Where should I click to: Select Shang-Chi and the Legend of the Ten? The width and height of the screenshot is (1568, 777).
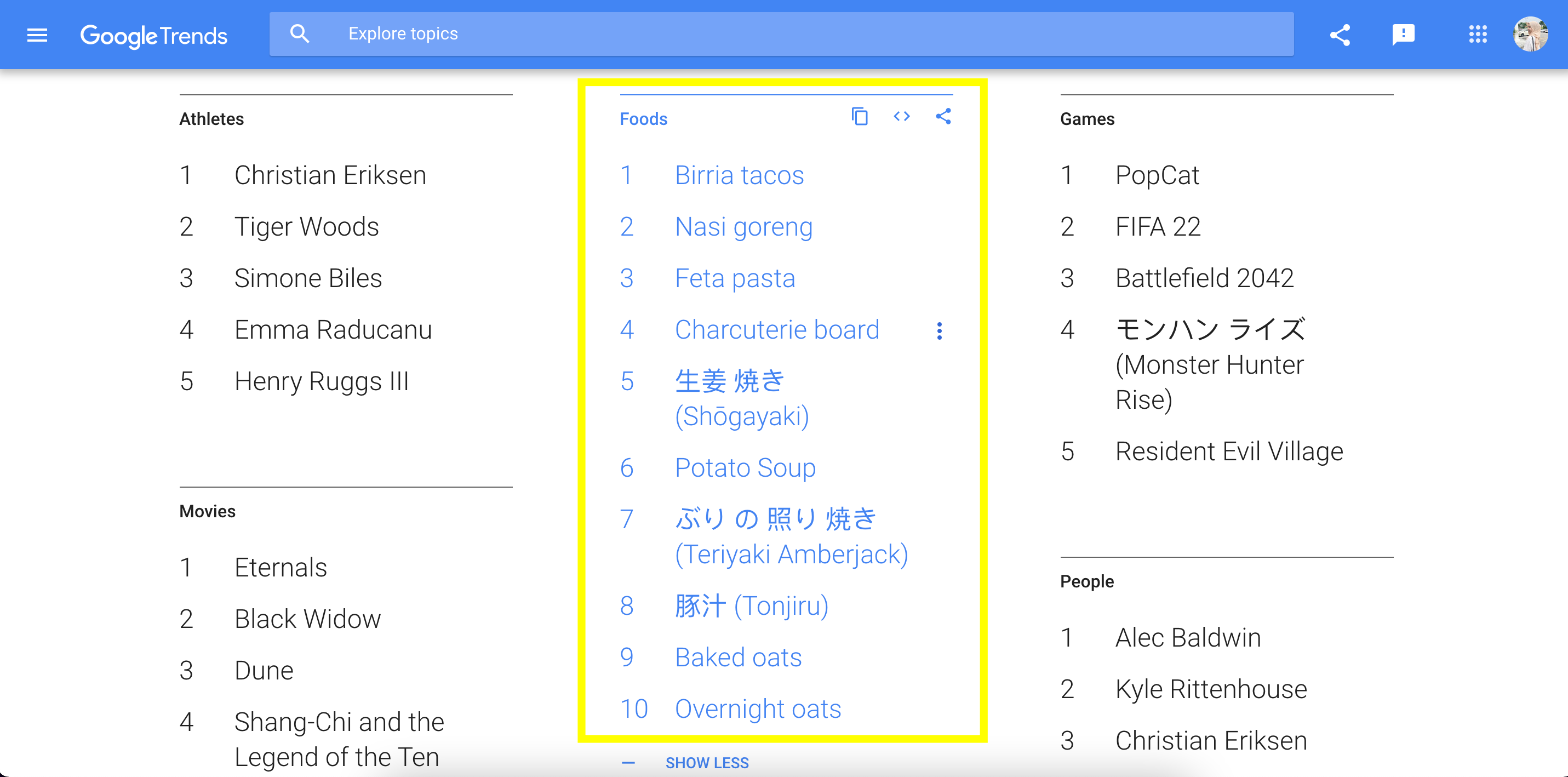coord(339,739)
